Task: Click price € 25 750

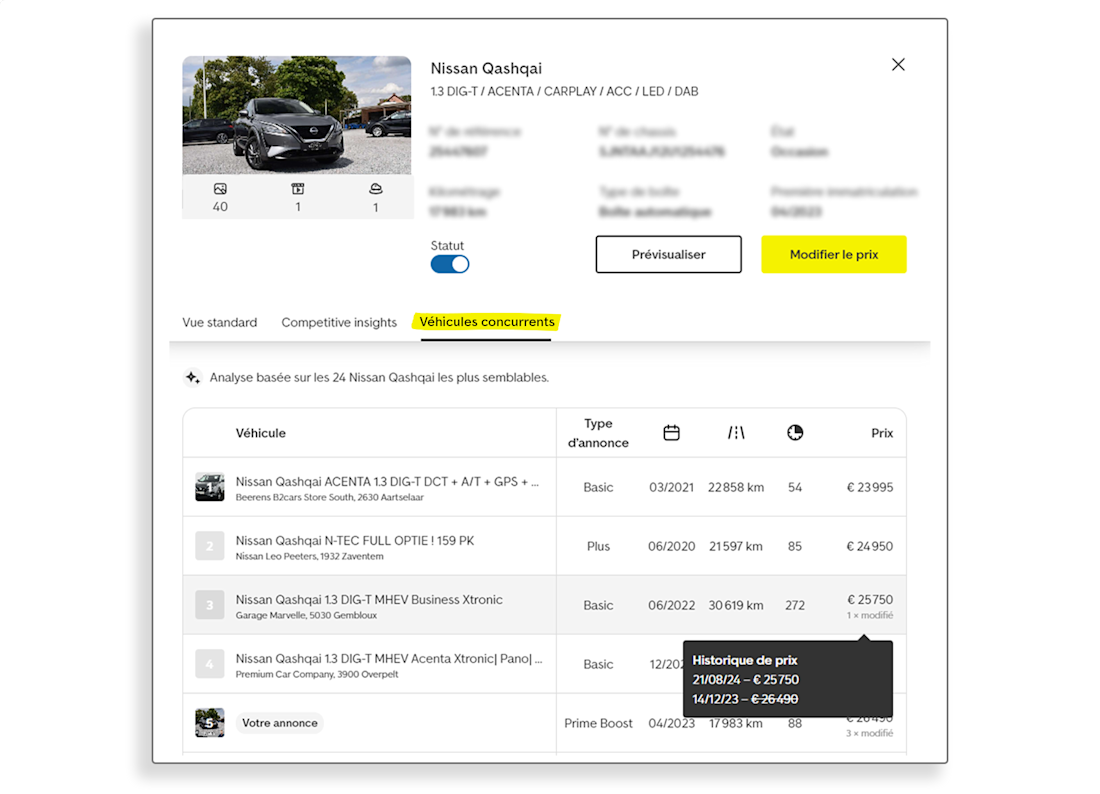Action: click(870, 600)
